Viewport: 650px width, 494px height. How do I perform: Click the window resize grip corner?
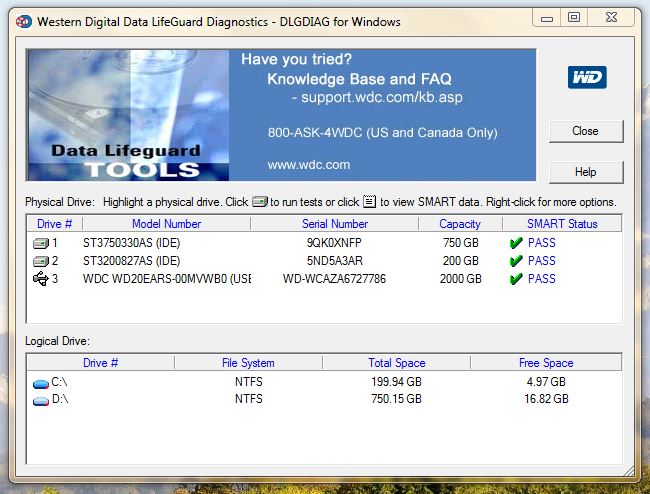(x=629, y=470)
